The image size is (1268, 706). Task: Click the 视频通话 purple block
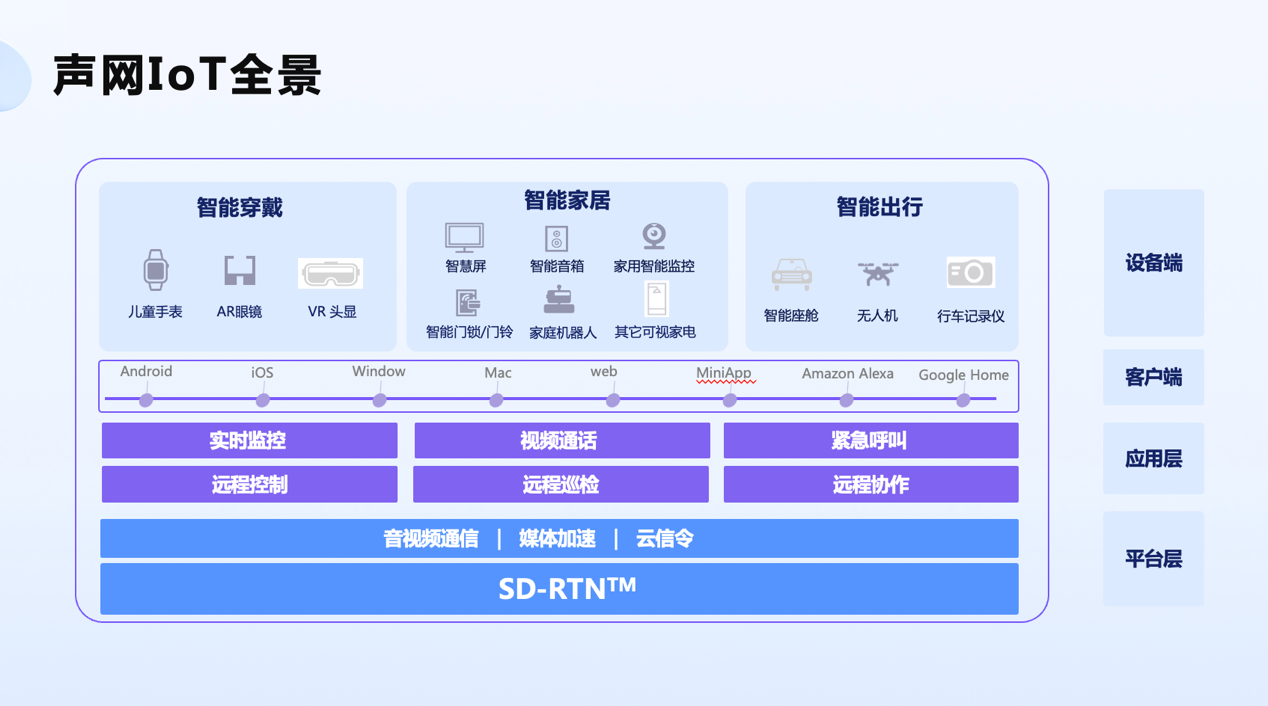pyautogui.click(x=562, y=440)
